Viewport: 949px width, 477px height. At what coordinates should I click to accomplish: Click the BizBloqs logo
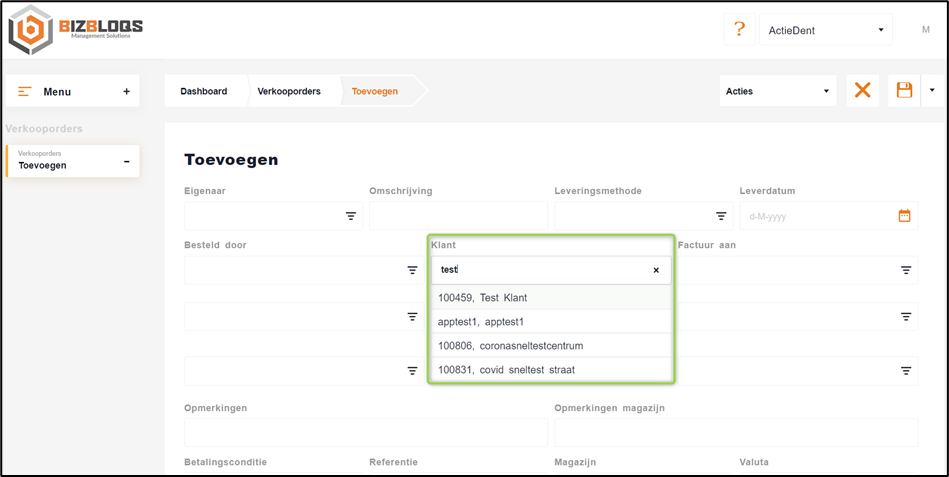(76, 30)
